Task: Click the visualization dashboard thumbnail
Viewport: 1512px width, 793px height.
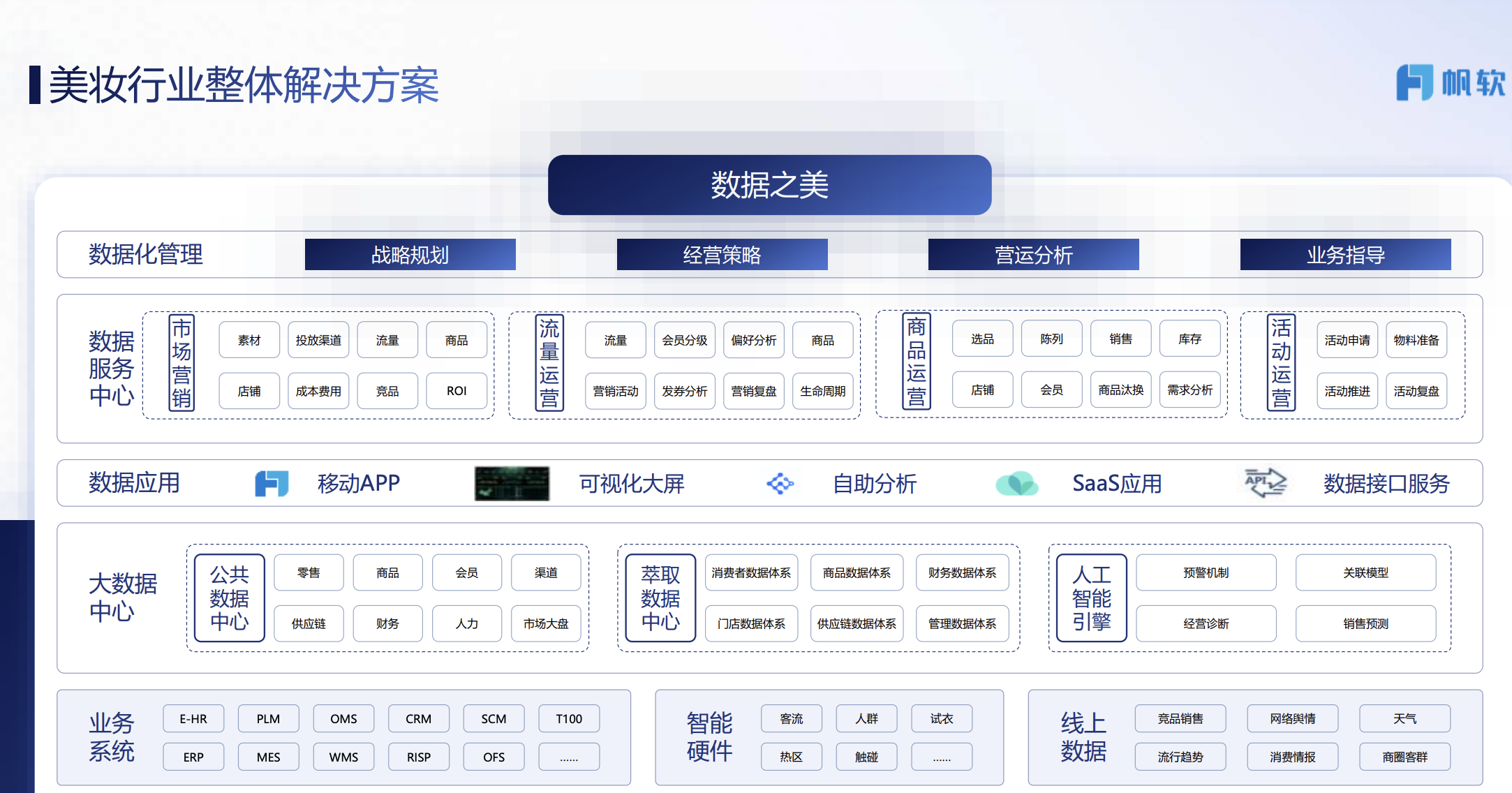Action: tap(512, 484)
